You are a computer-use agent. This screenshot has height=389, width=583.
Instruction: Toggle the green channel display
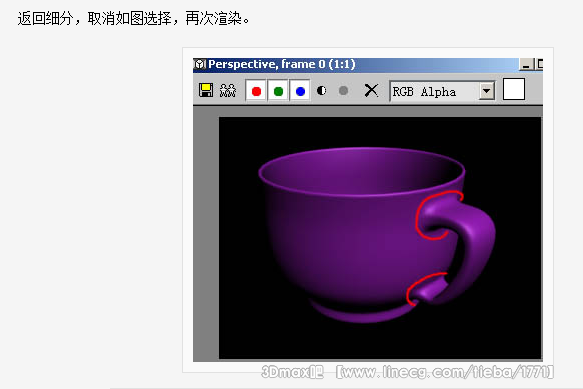coord(278,91)
